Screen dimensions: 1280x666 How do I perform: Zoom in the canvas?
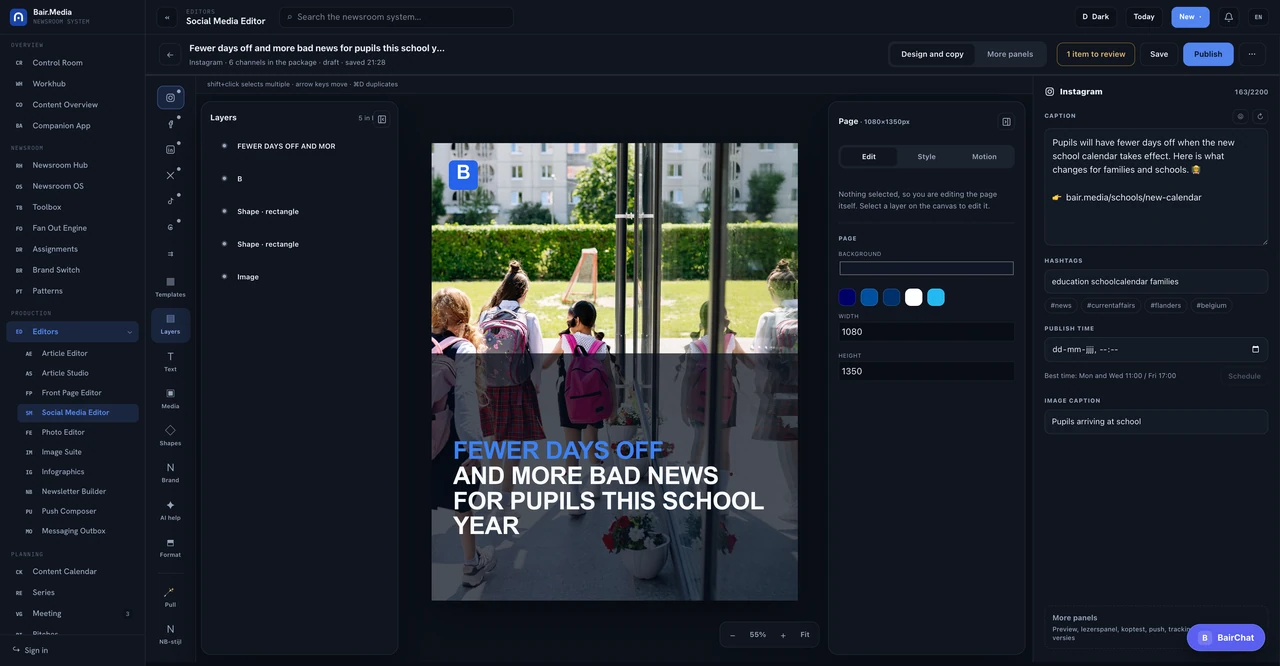pos(783,635)
